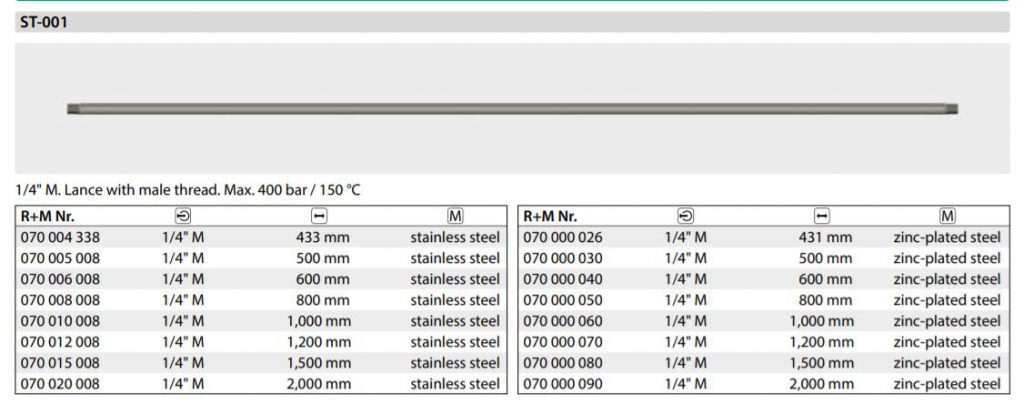
Task: Click the 431 mm length cell
Action: tap(826, 237)
